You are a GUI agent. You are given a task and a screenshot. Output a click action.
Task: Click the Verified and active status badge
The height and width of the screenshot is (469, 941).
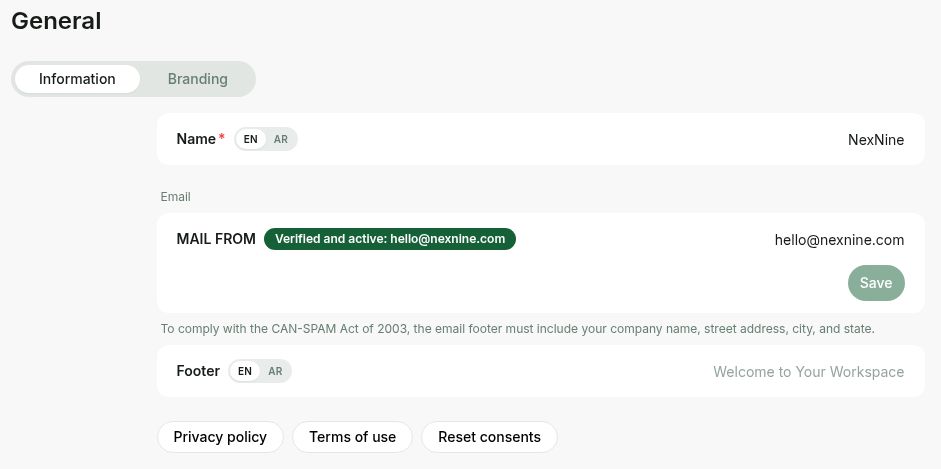pyautogui.click(x=389, y=239)
